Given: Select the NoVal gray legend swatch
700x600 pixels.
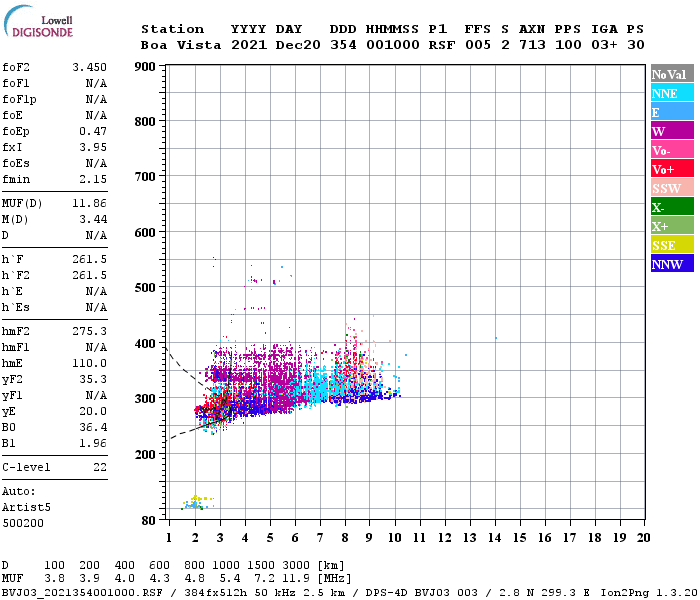Looking at the screenshot, I should click(x=672, y=74).
